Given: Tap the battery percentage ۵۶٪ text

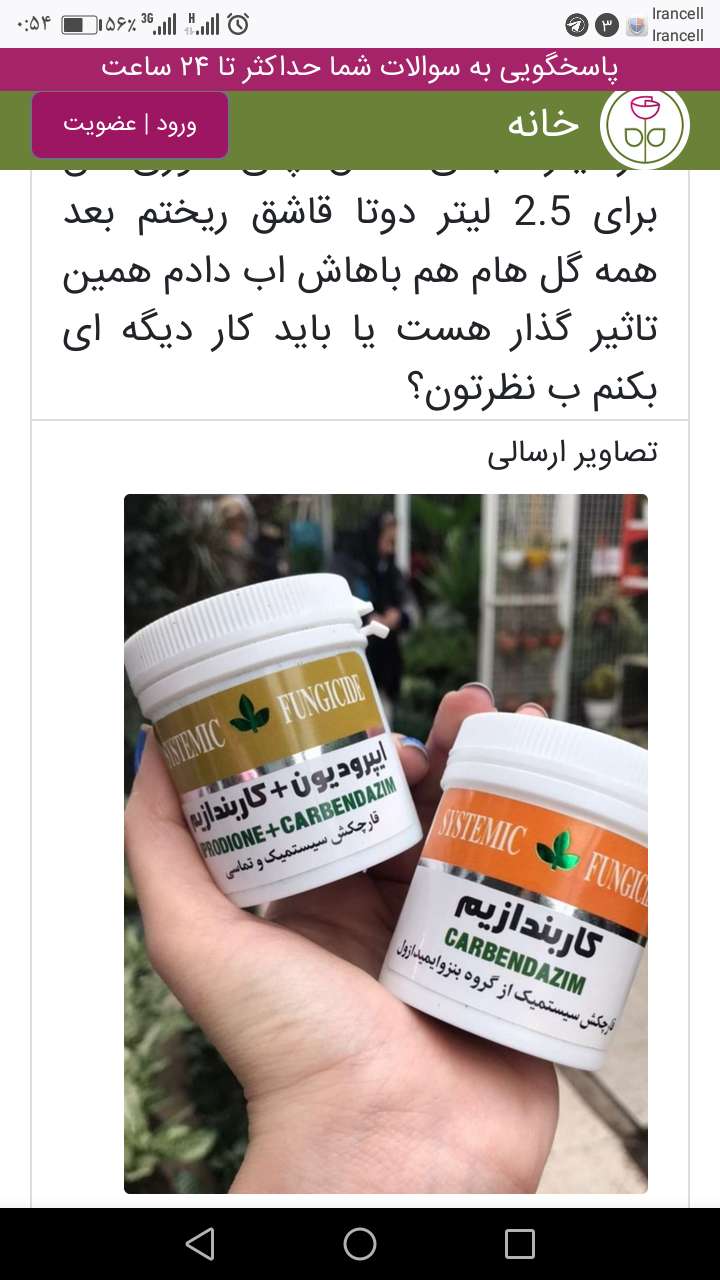Looking at the screenshot, I should pos(118,24).
